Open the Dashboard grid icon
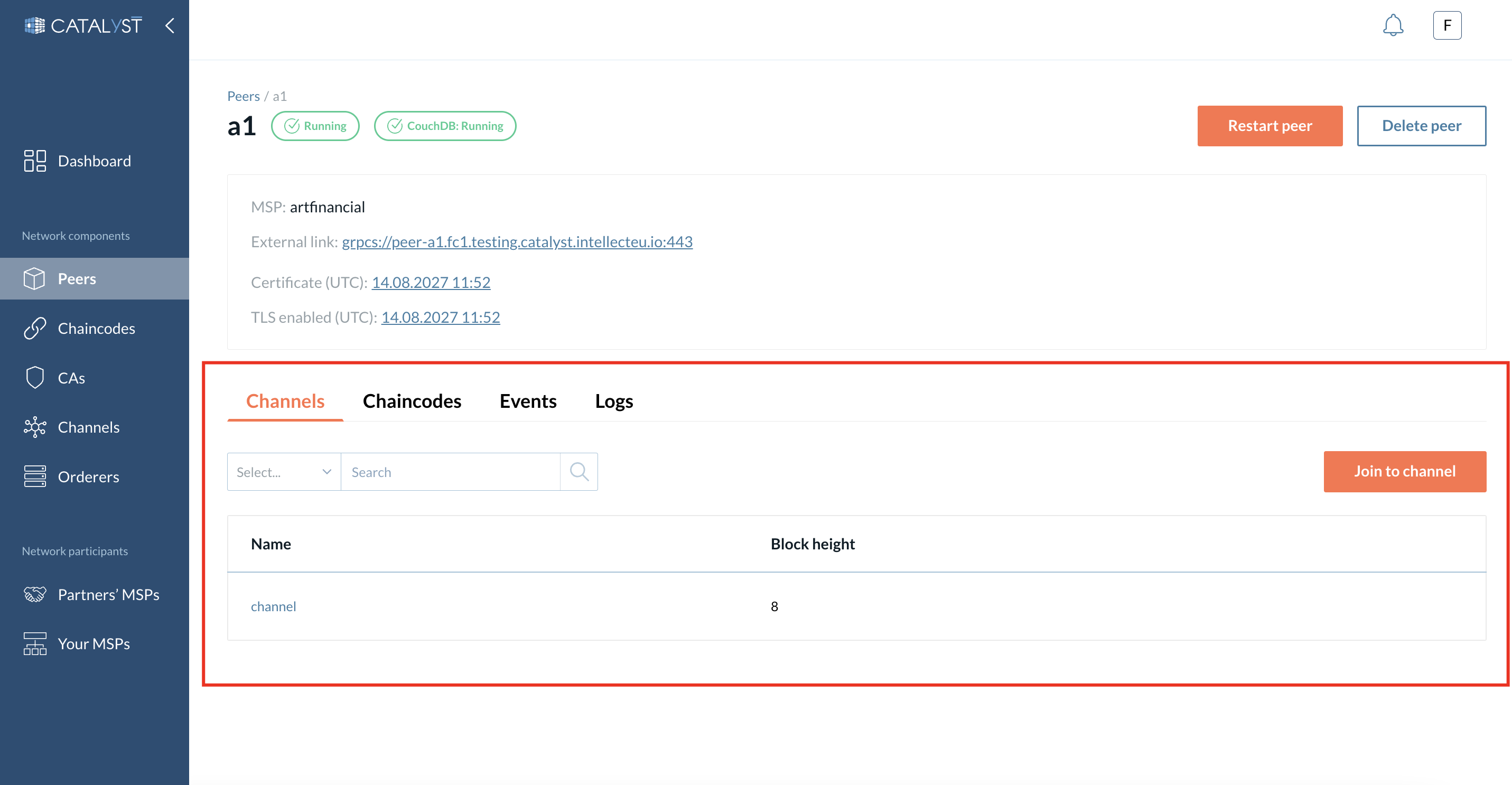 (35, 161)
